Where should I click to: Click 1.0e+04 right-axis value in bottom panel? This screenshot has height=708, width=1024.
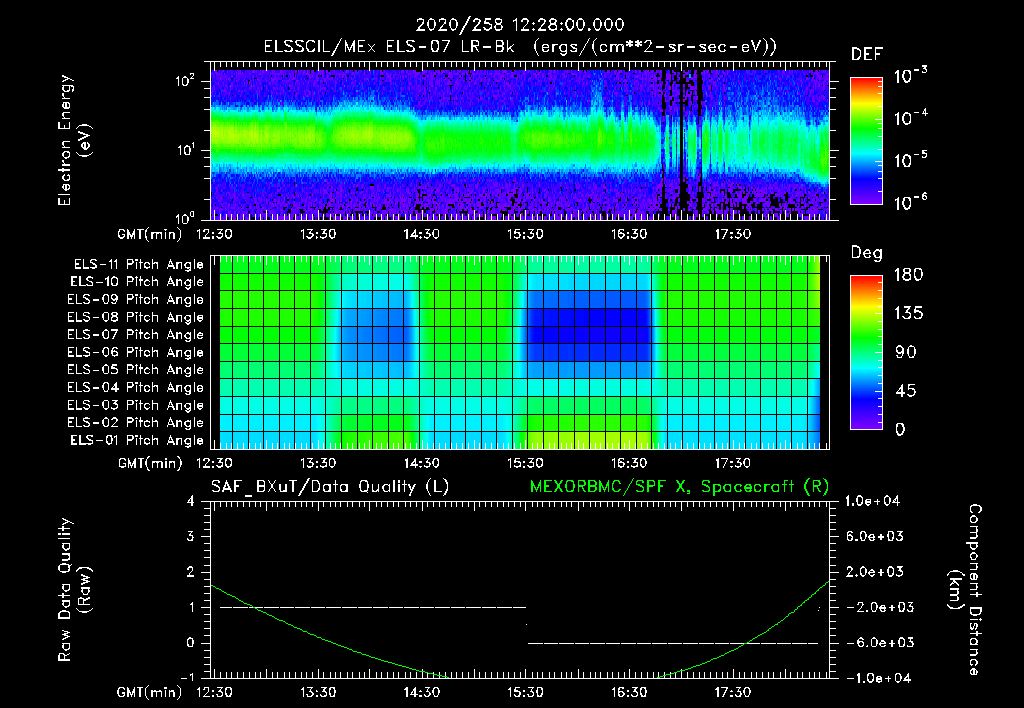872,502
